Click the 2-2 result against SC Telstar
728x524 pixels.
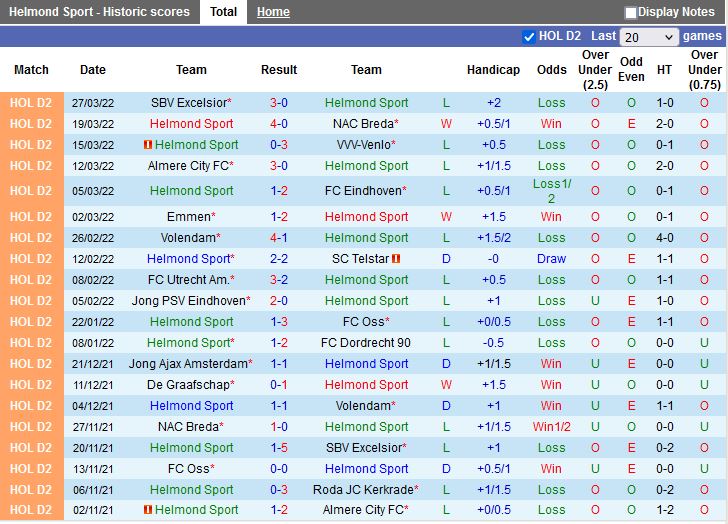[279, 259]
